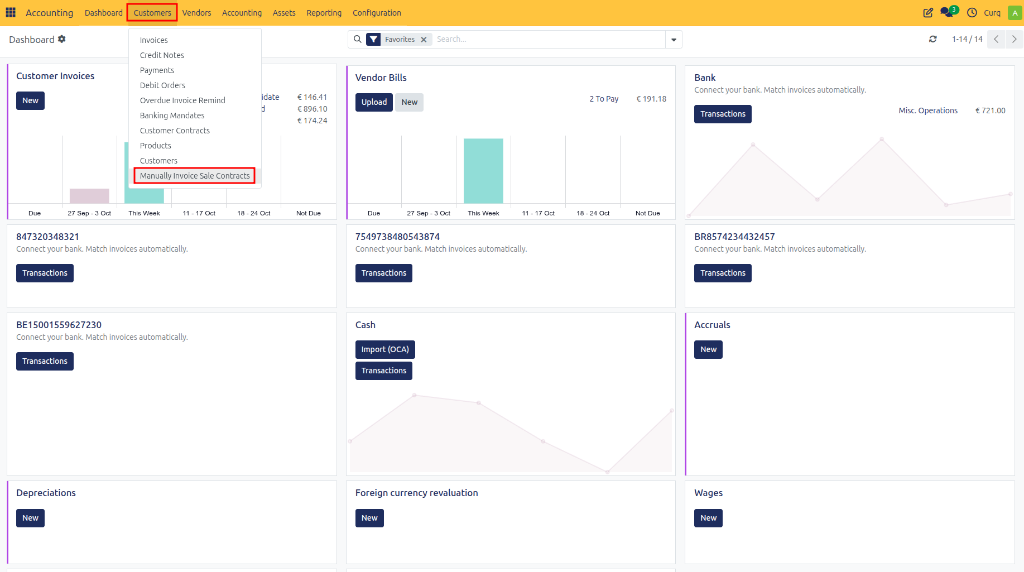Open the chat messages icon
Viewport: 1024px width, 572px height.
click(948, 12)
